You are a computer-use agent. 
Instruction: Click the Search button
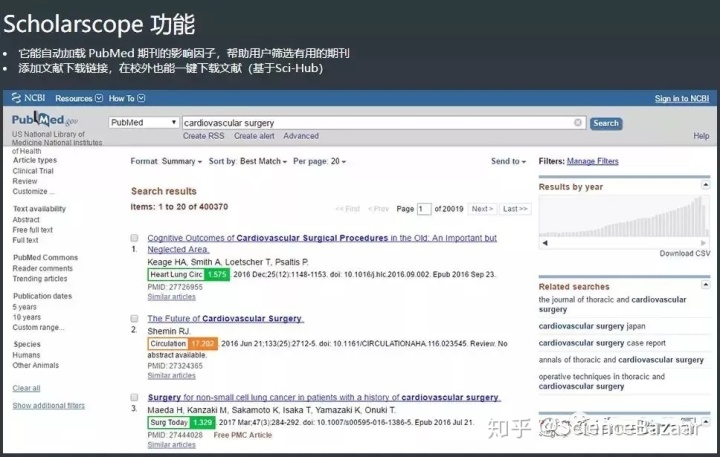tap(606, 123)
